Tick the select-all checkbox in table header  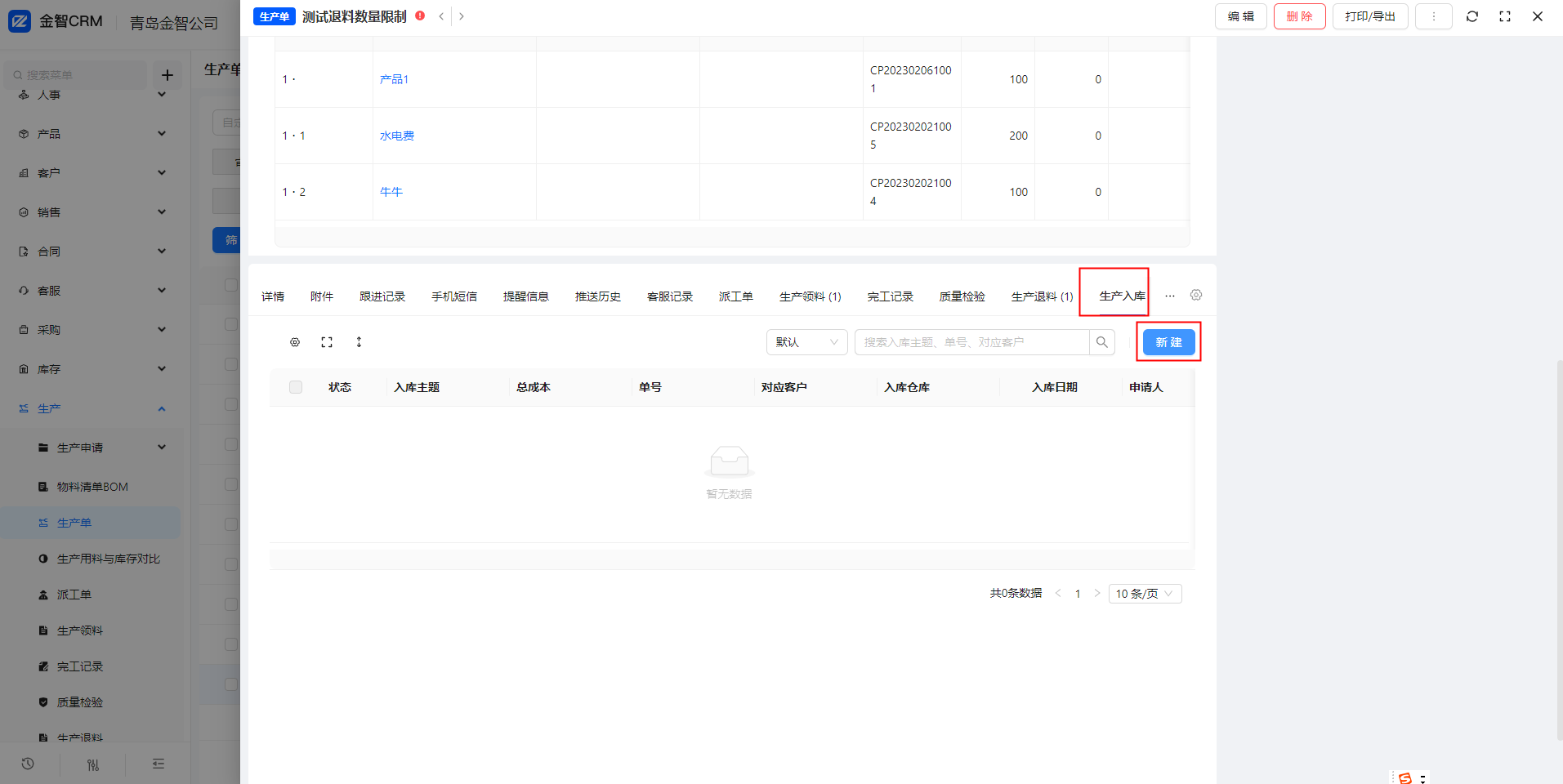296,387
